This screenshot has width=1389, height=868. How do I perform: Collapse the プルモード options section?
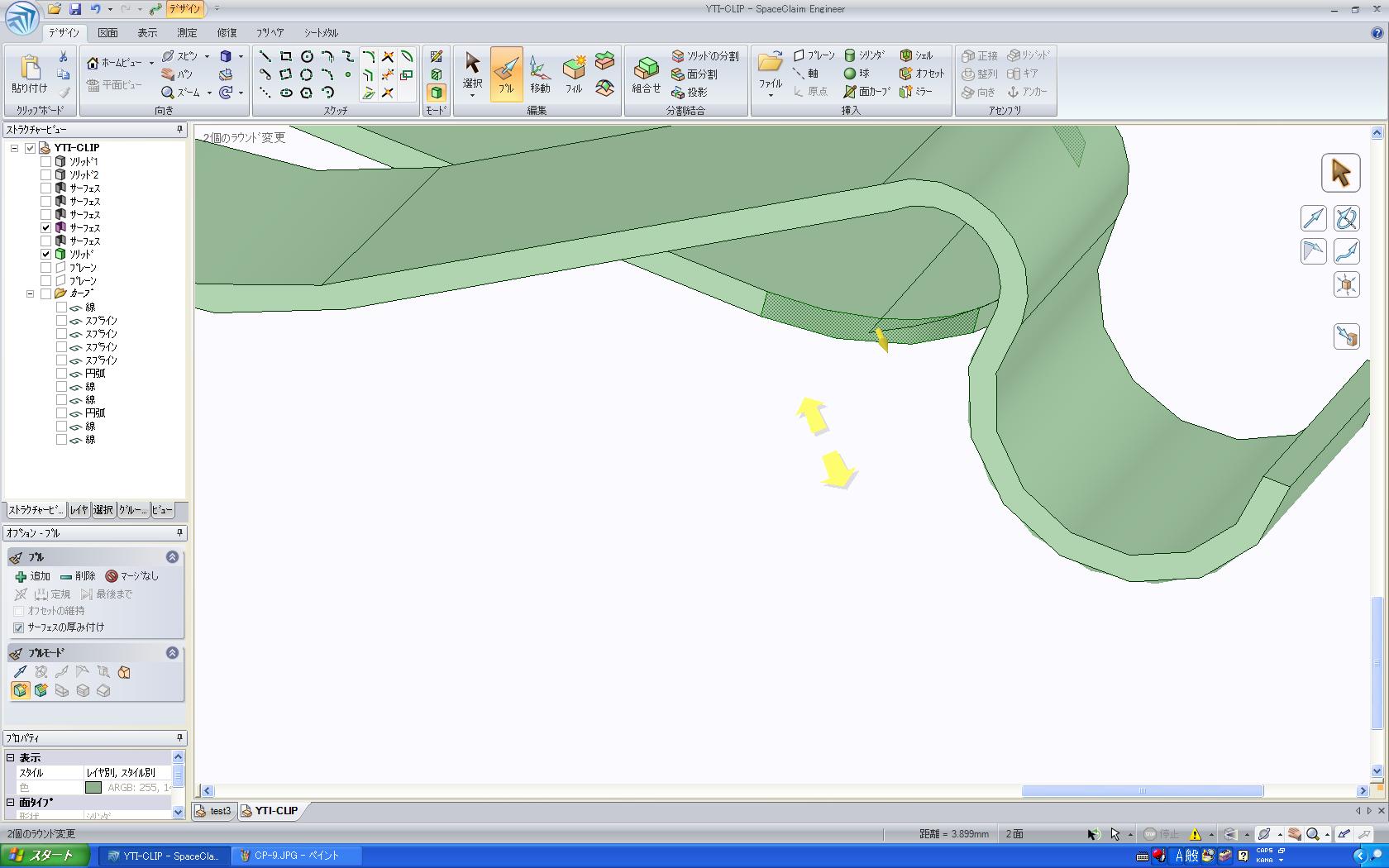(172, 653)
